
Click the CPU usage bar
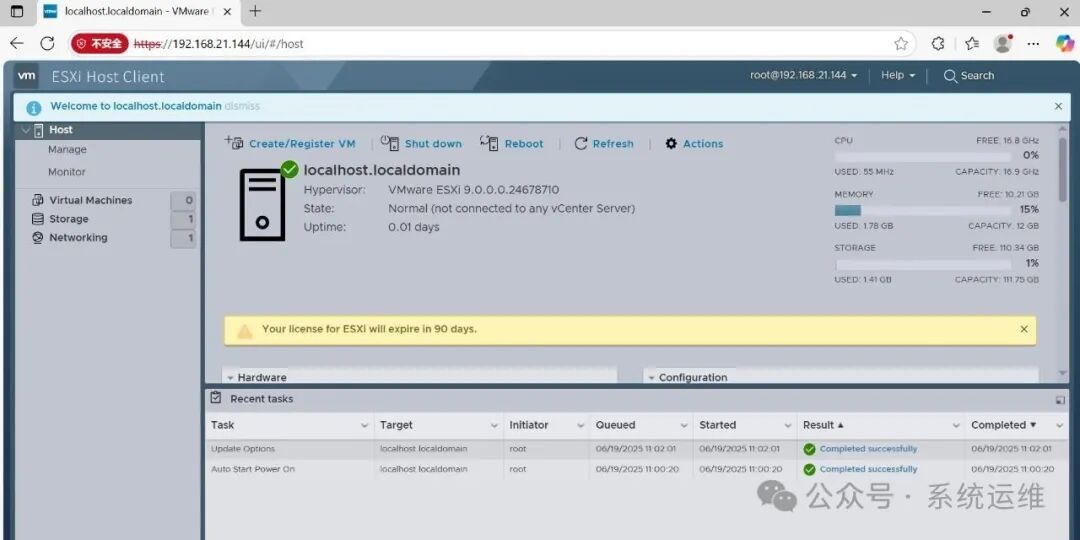coord(923,156)
